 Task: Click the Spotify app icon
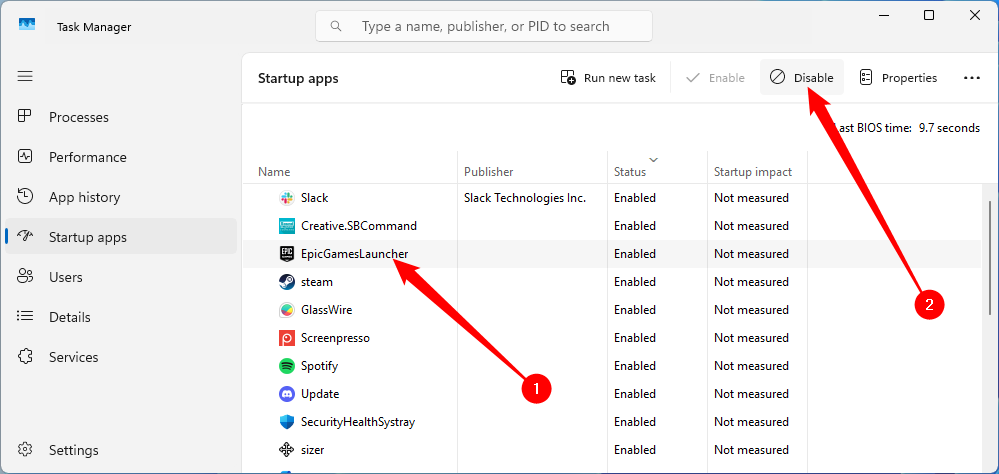point(287,366)
